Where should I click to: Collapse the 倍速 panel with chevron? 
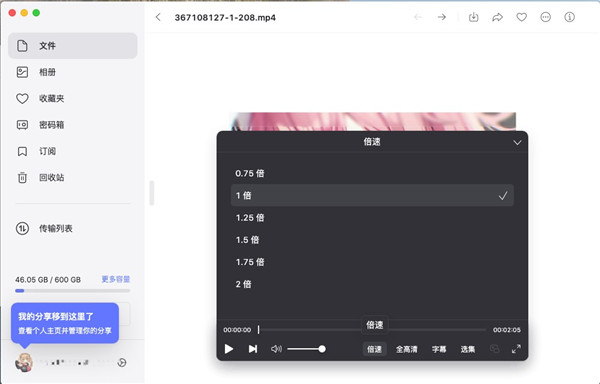517,142
